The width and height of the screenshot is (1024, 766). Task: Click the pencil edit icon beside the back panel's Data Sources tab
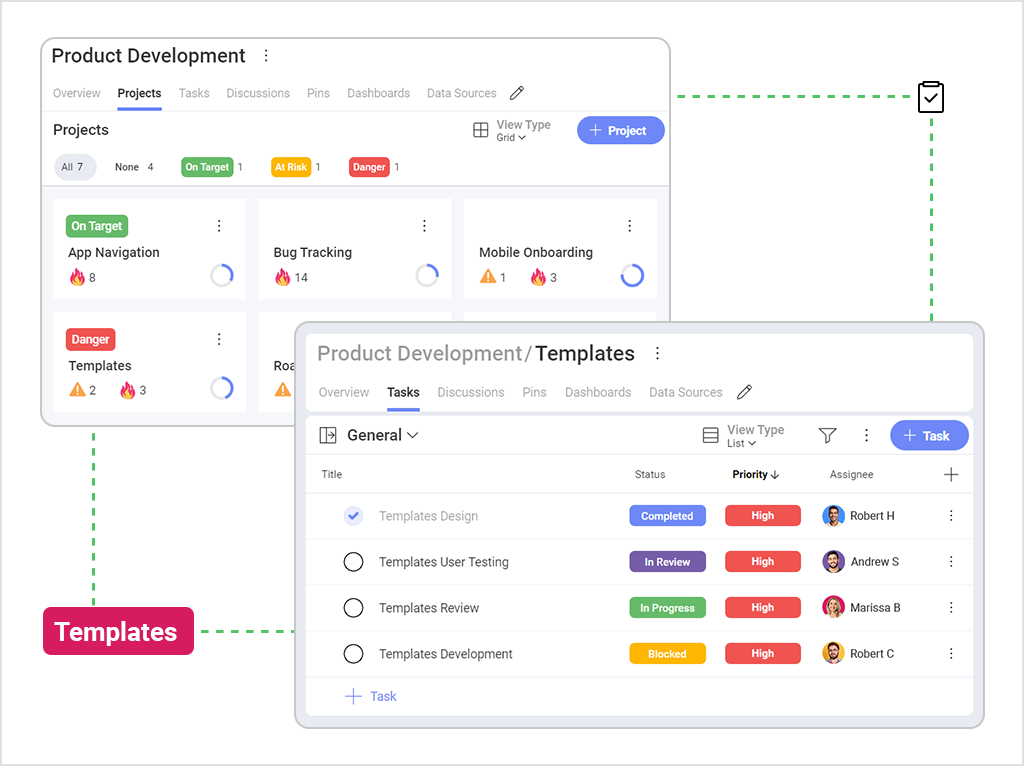tap(517, 93)
